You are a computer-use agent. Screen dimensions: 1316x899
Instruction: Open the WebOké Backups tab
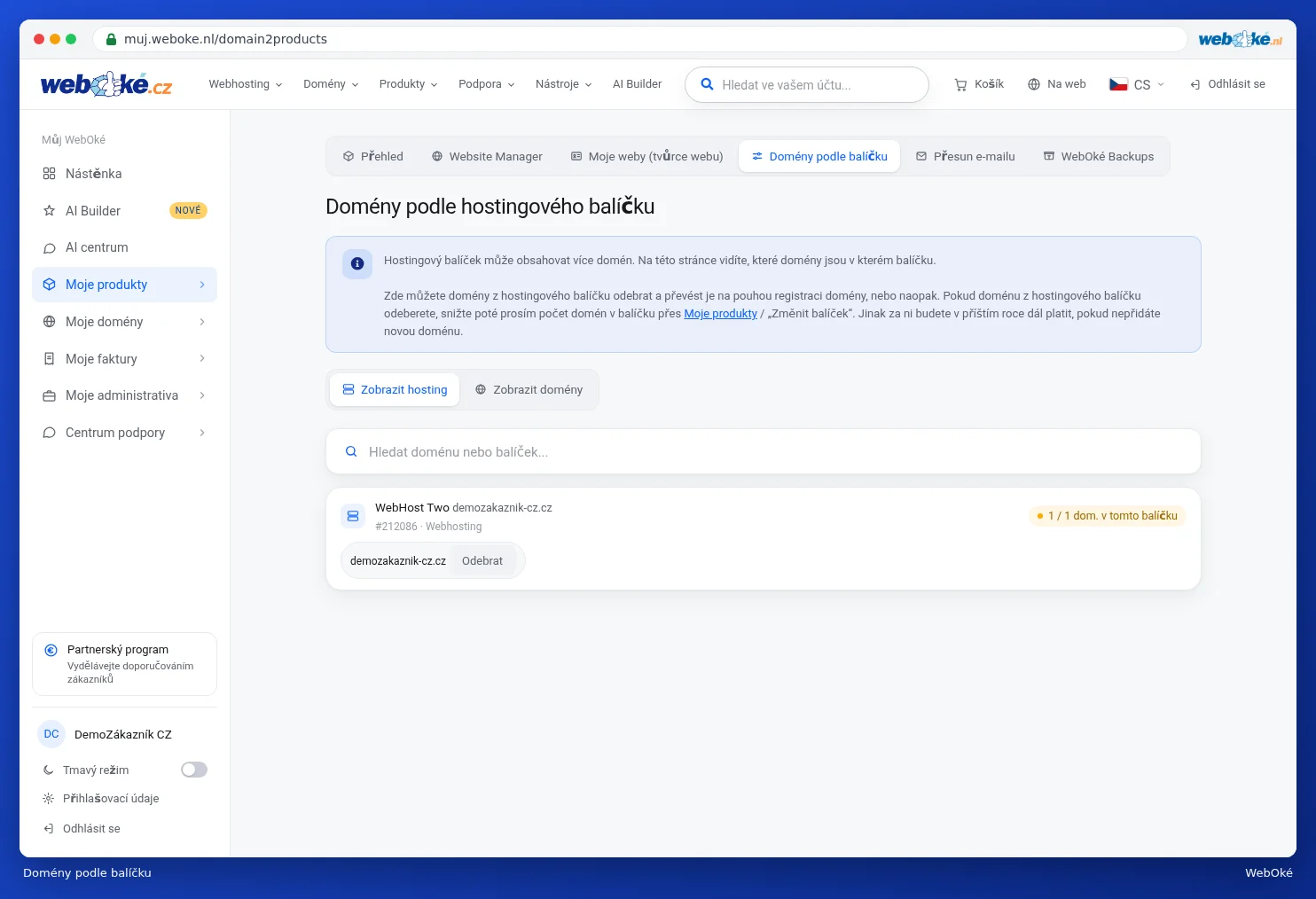click(1099, 156)
